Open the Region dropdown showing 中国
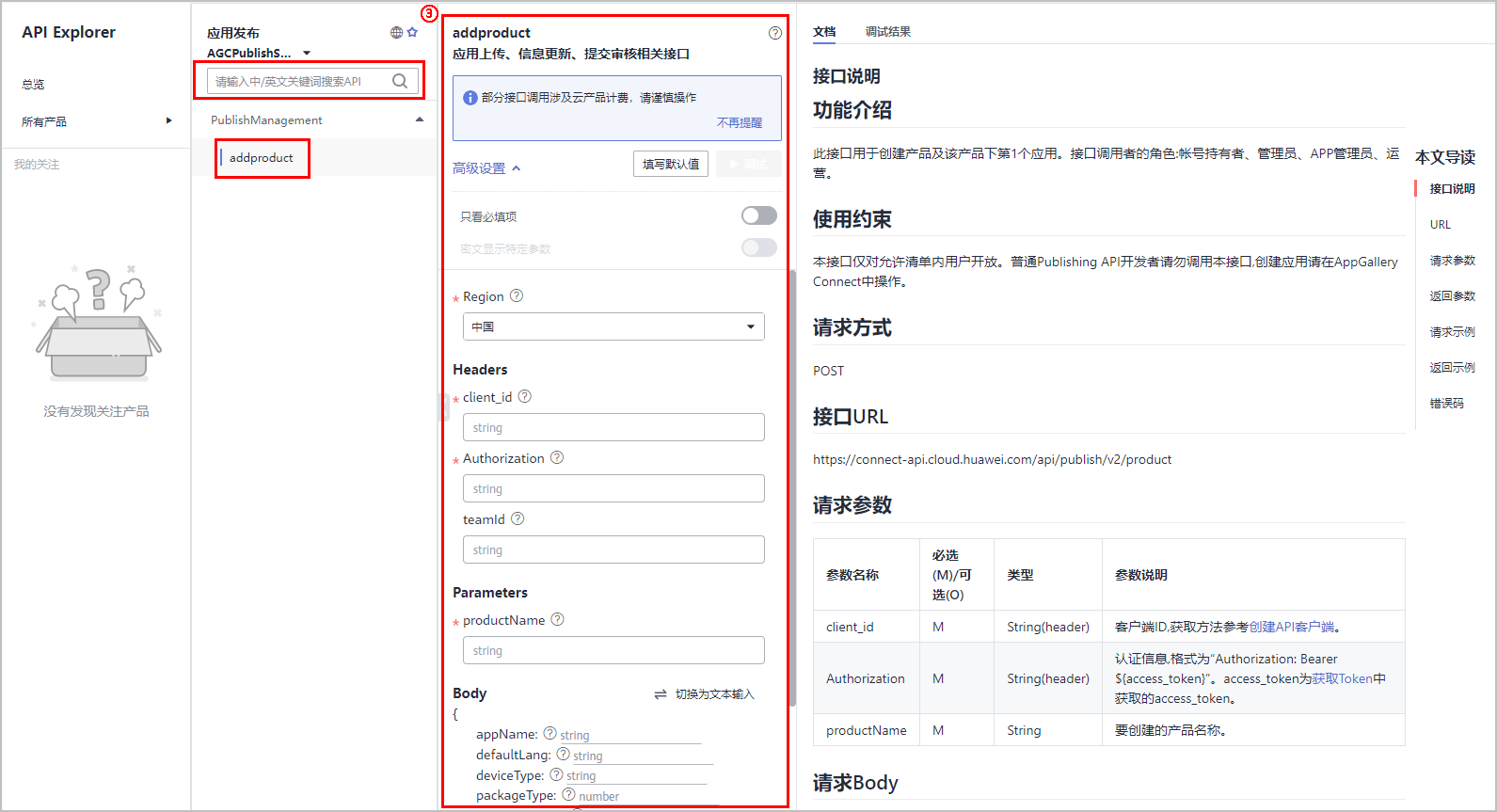Viewport: 1497px width, 812px height. click(x=613, y=326)
